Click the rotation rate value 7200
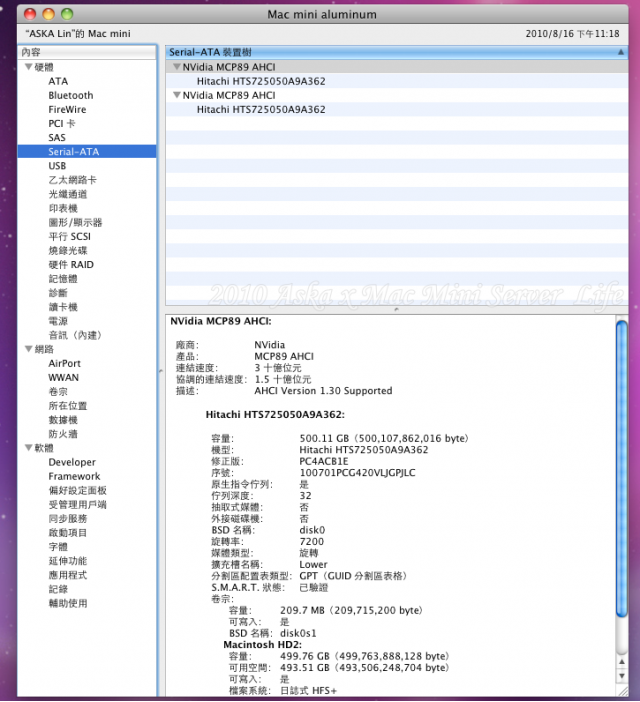Screen dimensions: 640x702 pyautogui.click(x=311, y=542)
